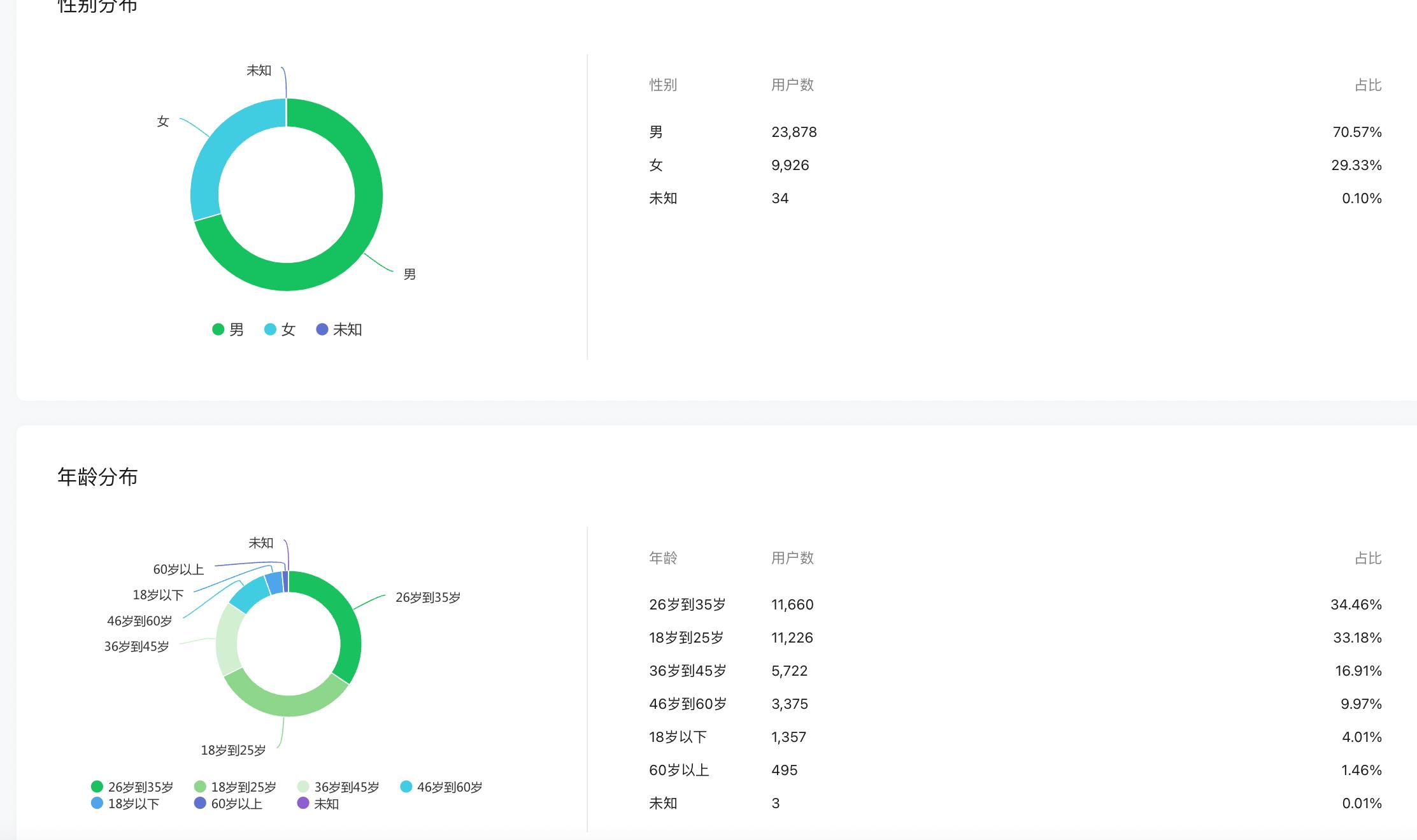Toggle 男 legend item in gender chart

(228, 329)
